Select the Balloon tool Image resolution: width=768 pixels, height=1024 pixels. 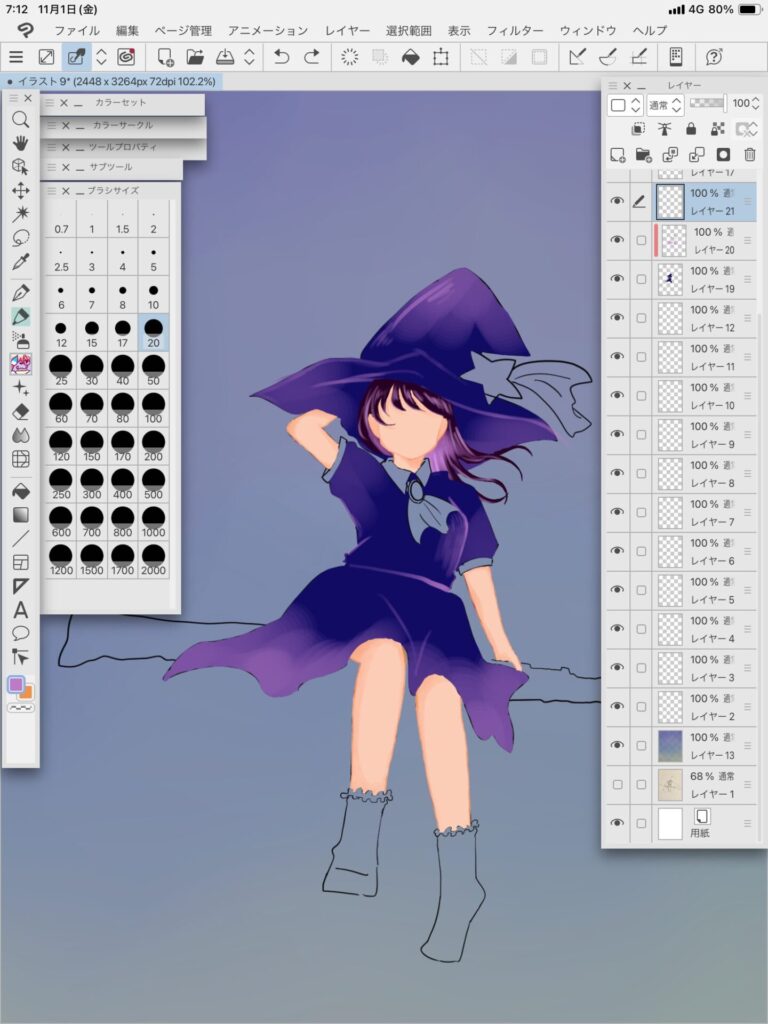pos(20,633)
